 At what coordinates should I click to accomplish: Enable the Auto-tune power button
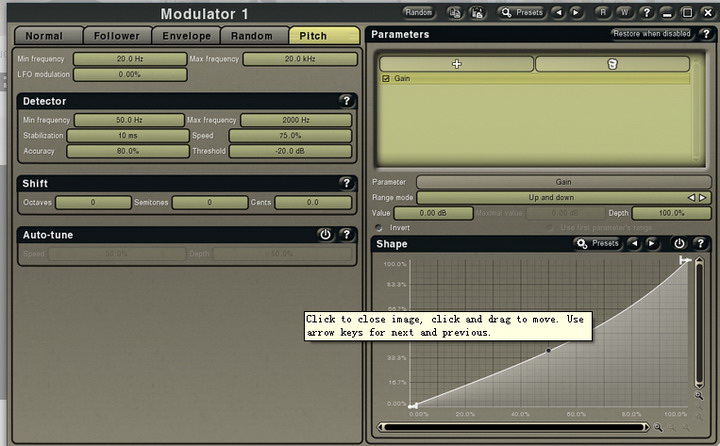click(x=325, y=234)
